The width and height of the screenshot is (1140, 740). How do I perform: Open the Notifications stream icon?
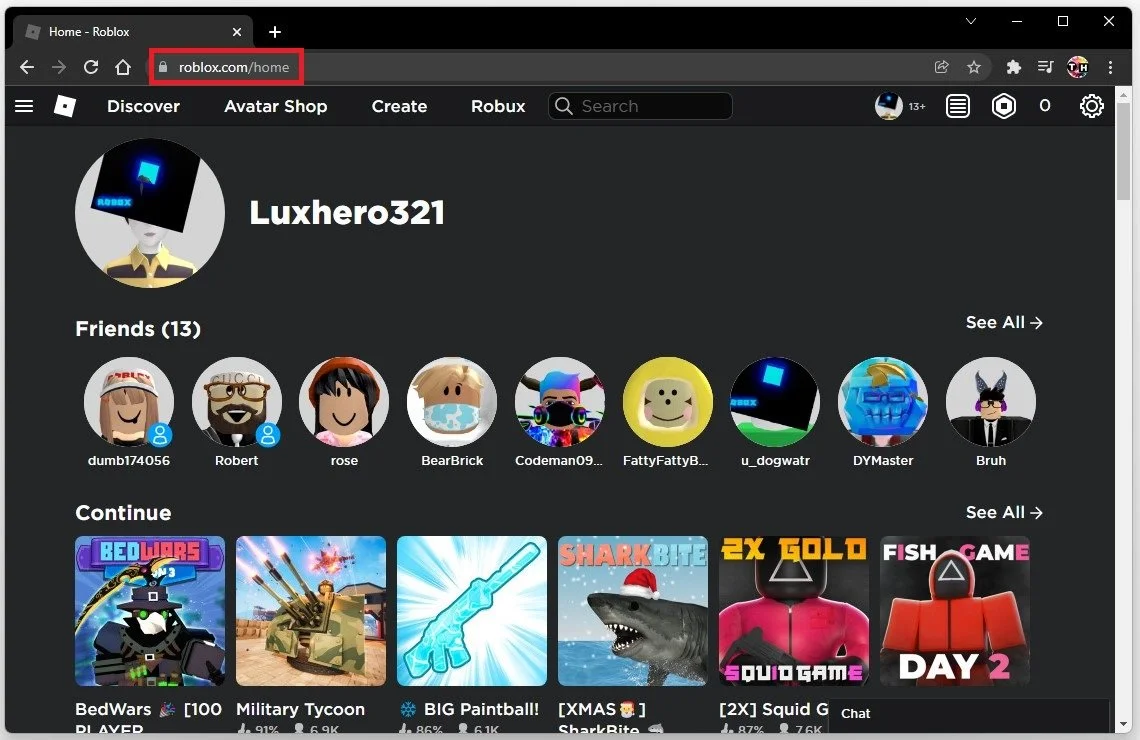pyautogui.click(x=958, y=107)
